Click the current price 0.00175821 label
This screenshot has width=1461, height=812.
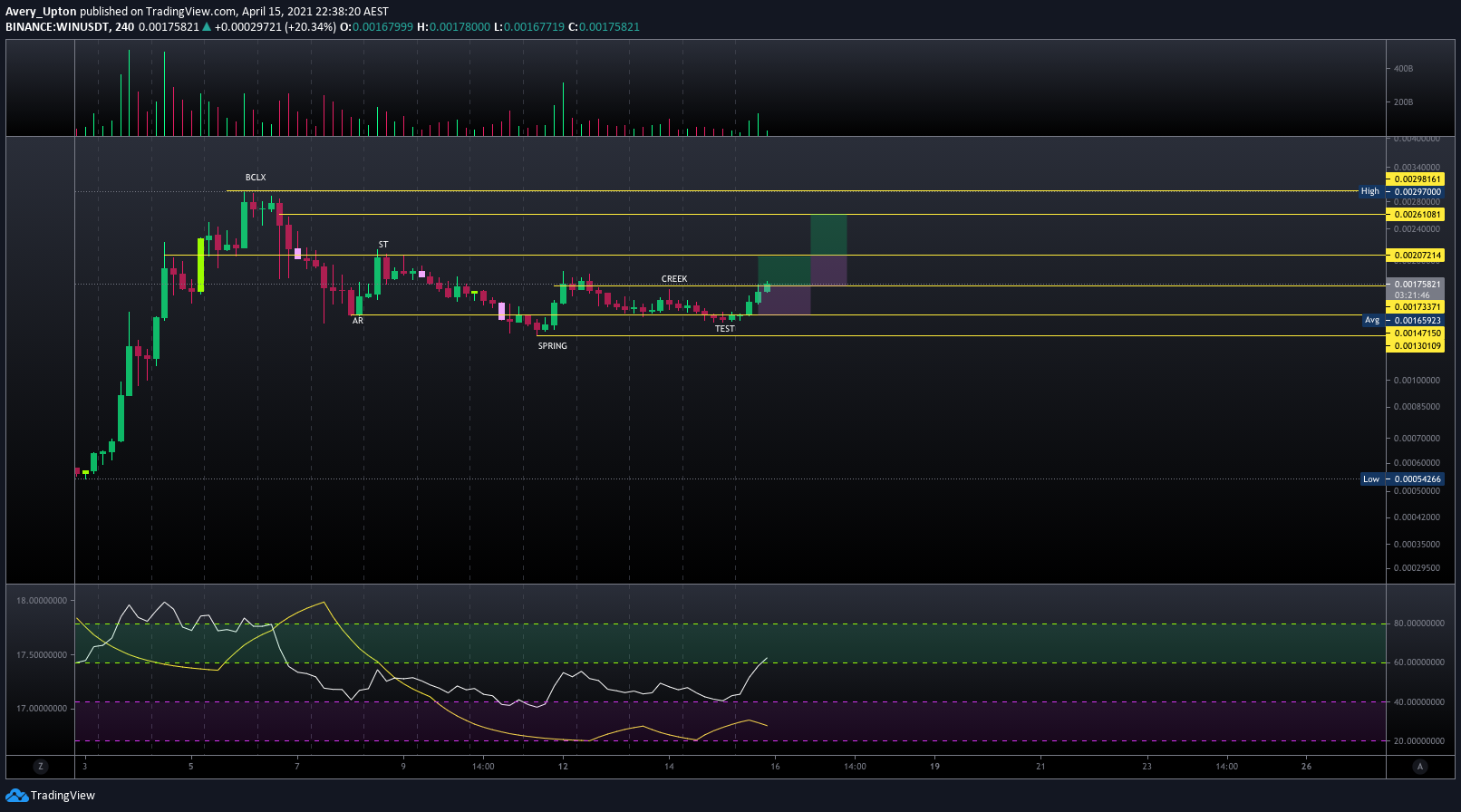click(x=1416, y=285)
